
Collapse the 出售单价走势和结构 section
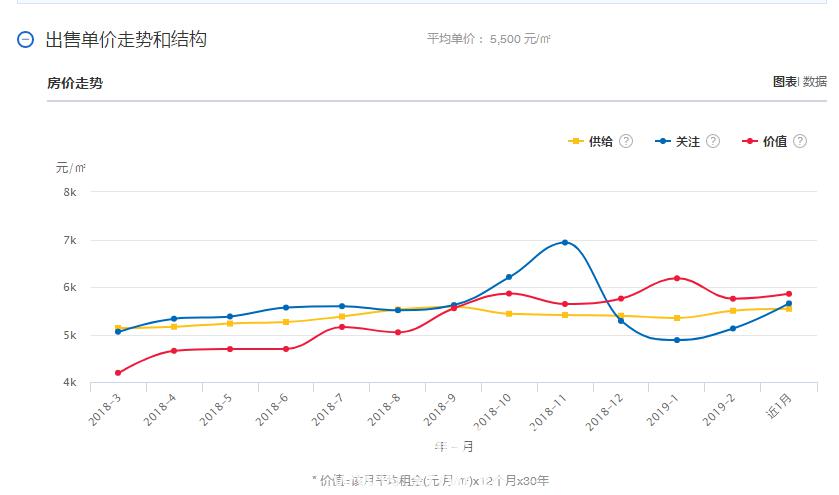26,40
